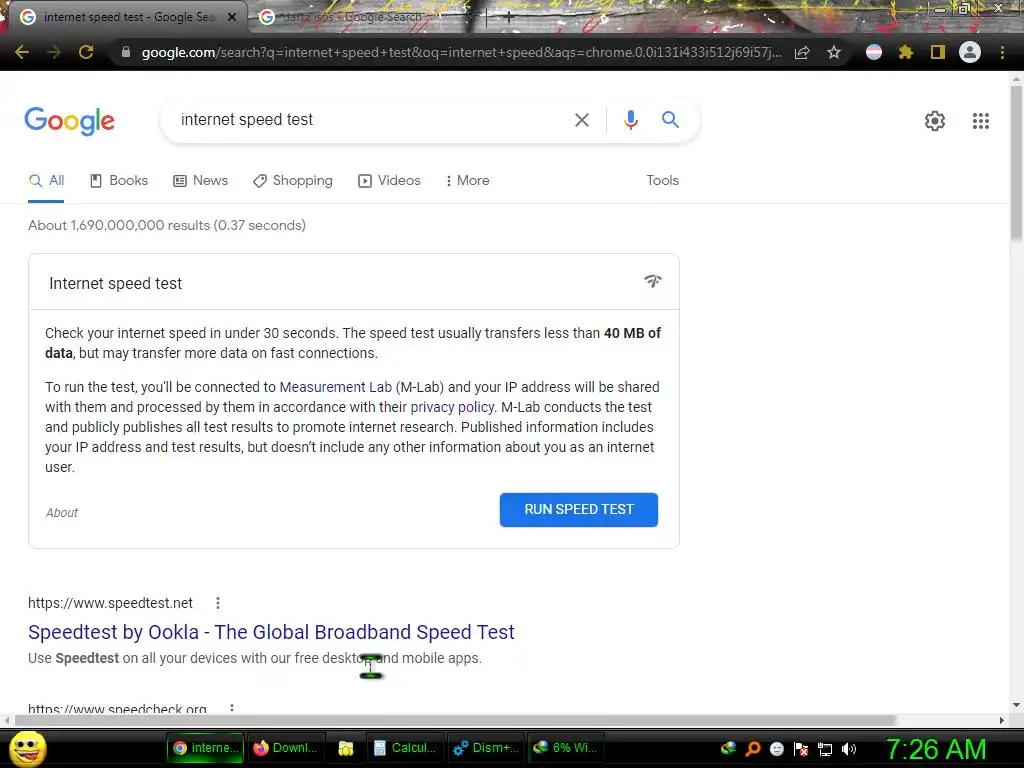Open Google quick settings gear
The height and width of the screenshot is (768, 1024).
coord(935,121)
